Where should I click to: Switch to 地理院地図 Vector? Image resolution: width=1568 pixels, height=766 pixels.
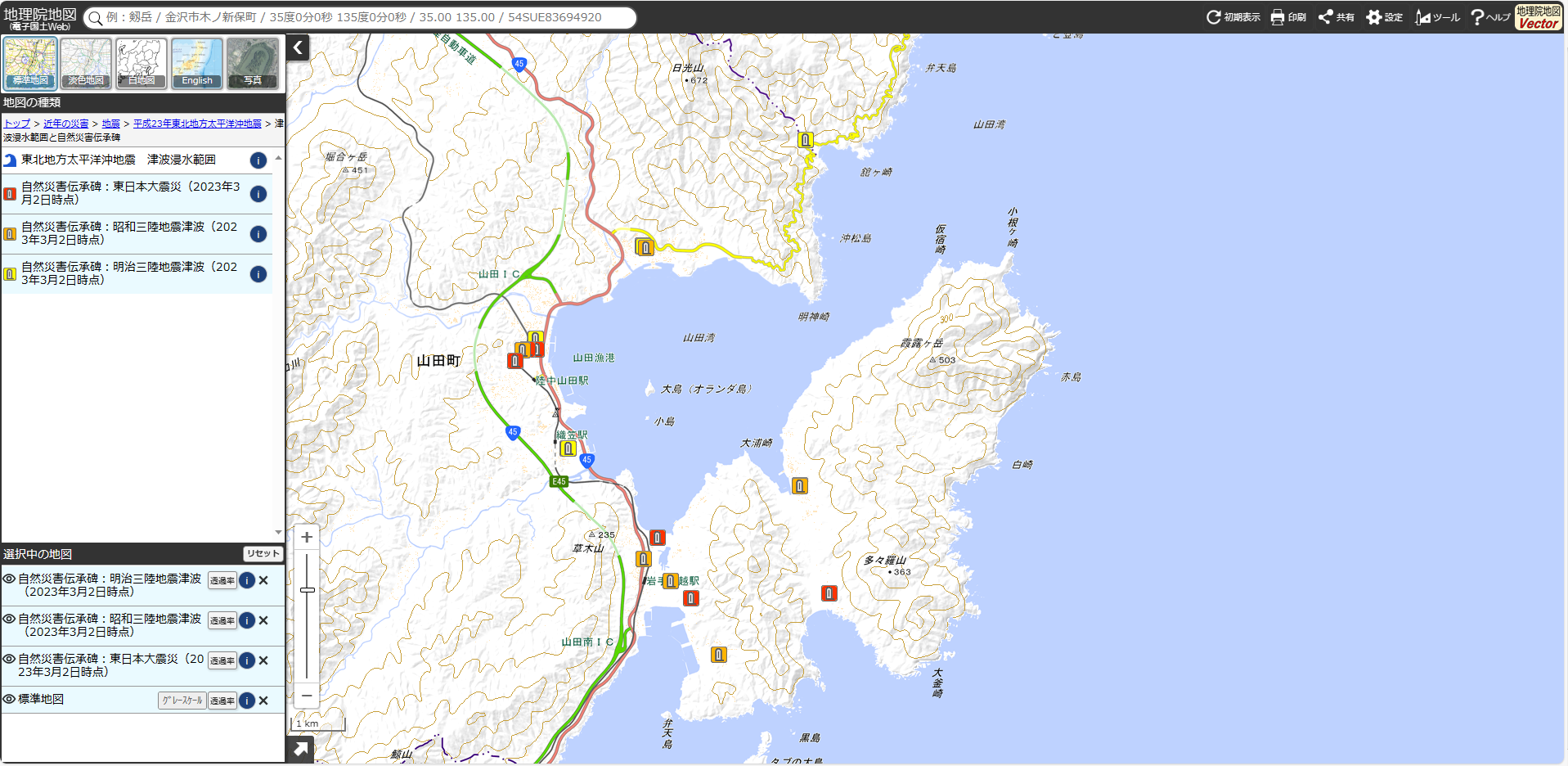click(1538, 17)
